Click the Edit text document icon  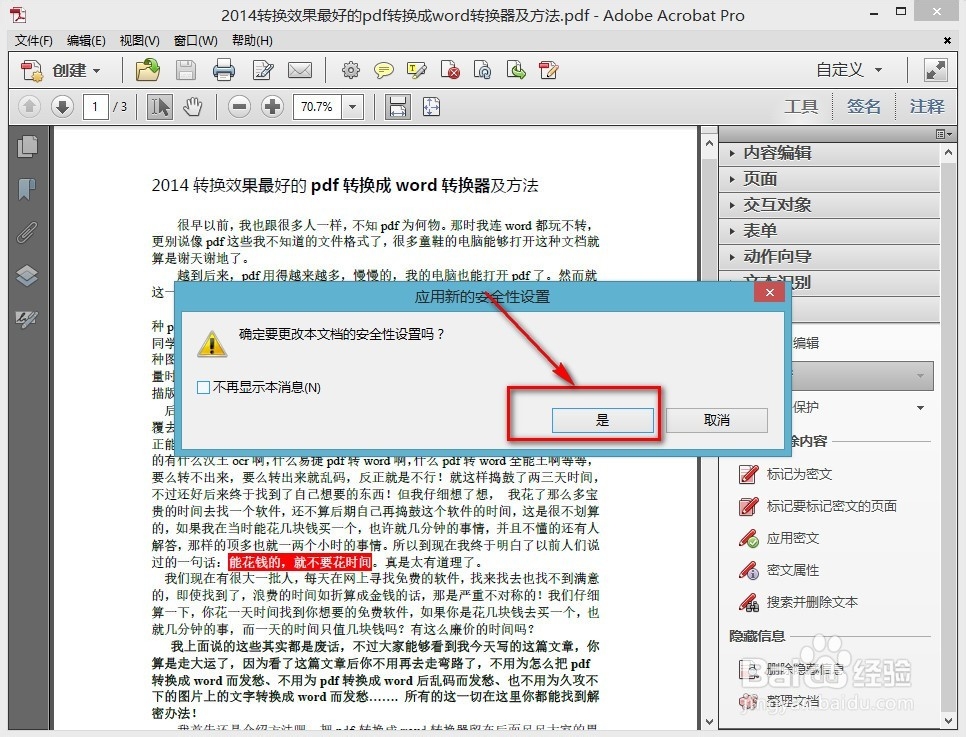click(x=263, y=70)
